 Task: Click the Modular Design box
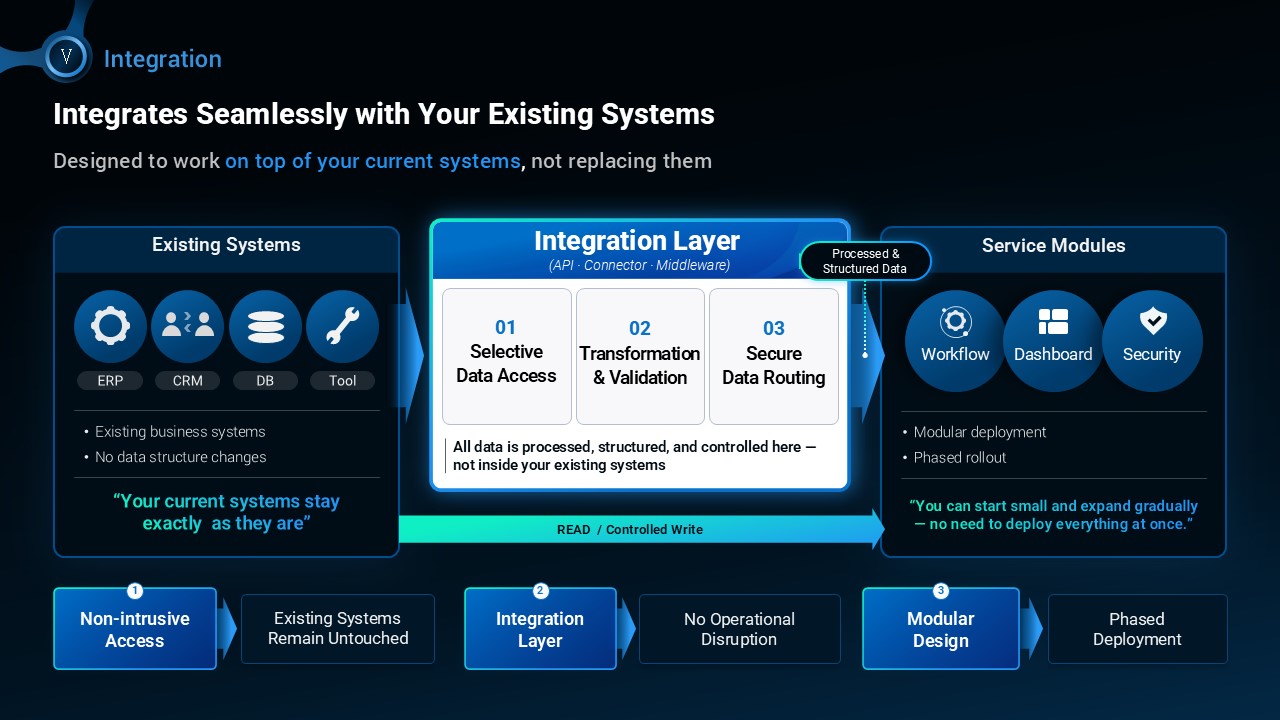(940, 629)
